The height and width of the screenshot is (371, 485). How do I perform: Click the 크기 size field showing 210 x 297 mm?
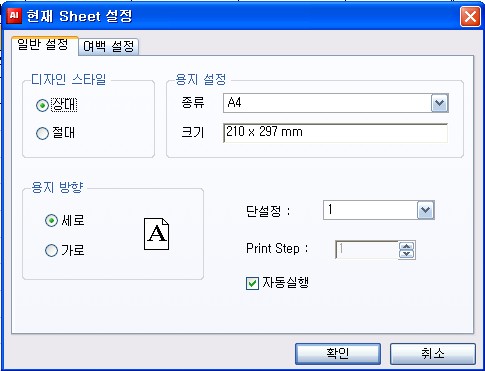pos(335,133)
